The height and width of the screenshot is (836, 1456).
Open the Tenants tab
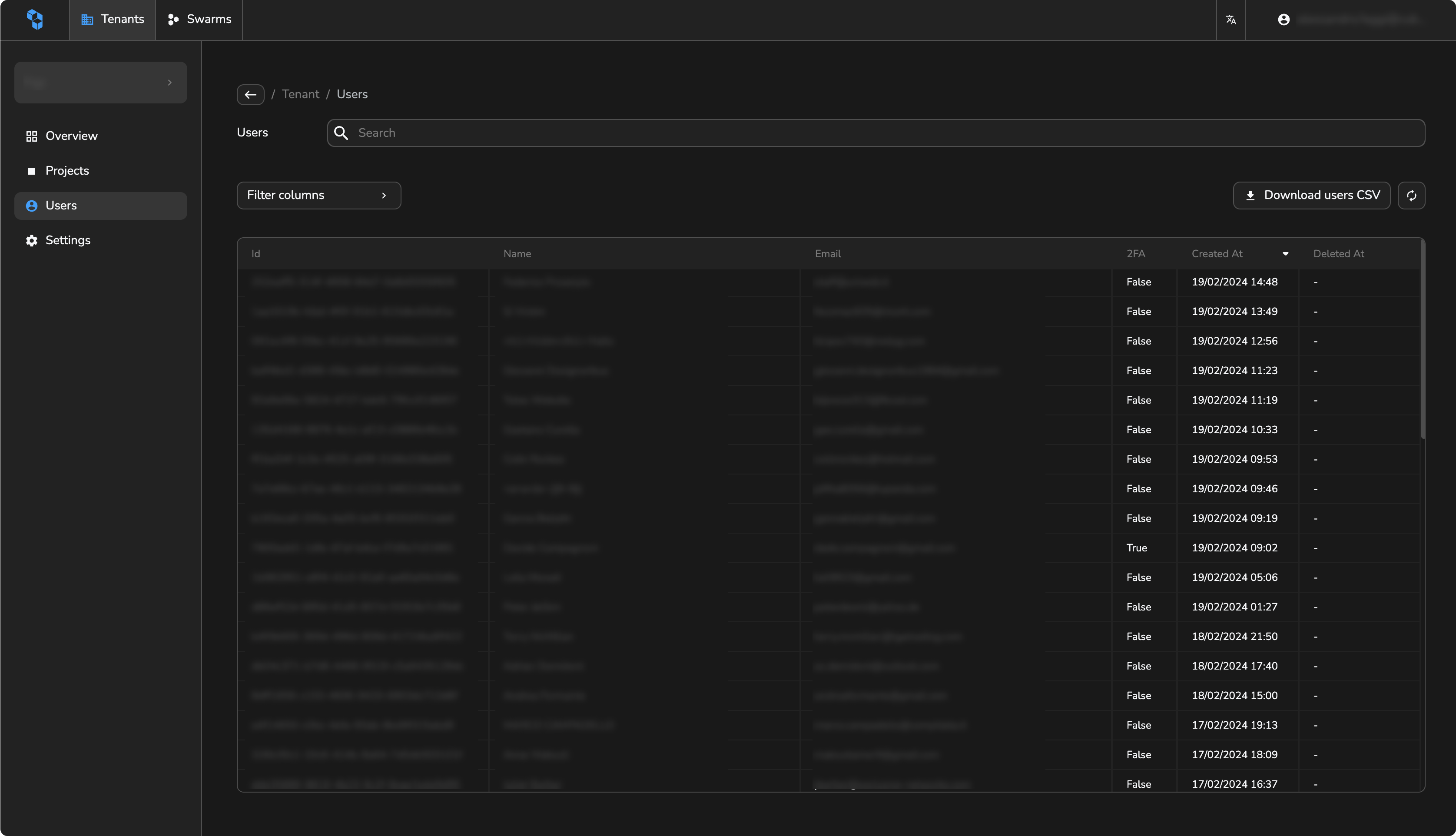(x=113, y=20)
